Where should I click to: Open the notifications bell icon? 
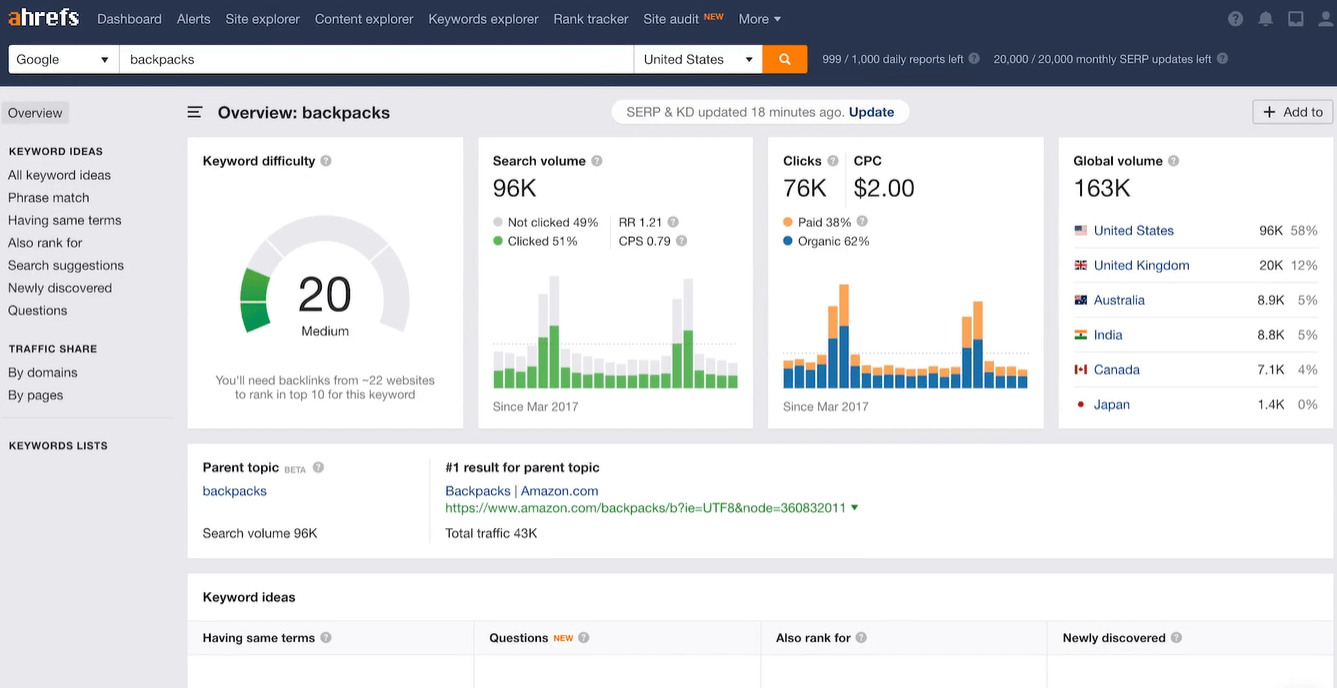1266,19
